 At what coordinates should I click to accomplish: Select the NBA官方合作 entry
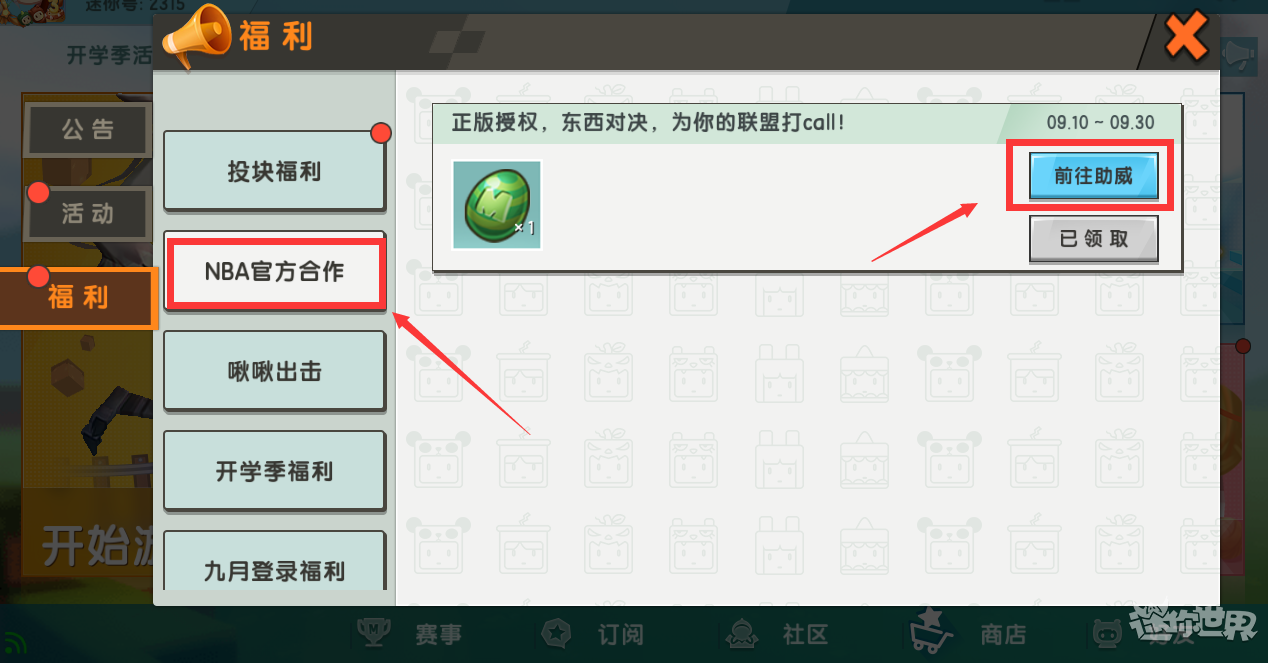274,271
